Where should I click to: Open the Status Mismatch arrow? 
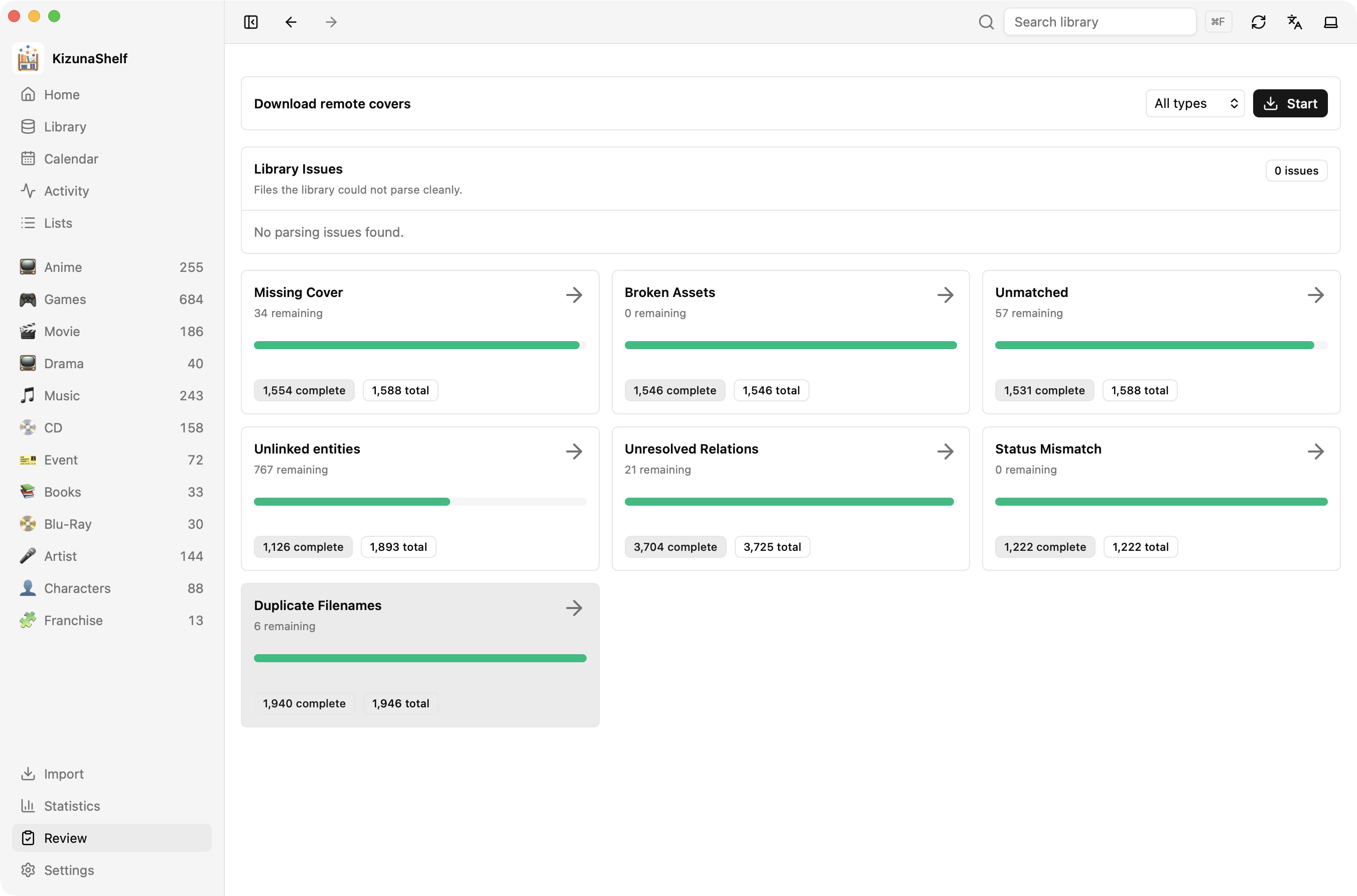pyautogui.click(x=1315, y=452)
